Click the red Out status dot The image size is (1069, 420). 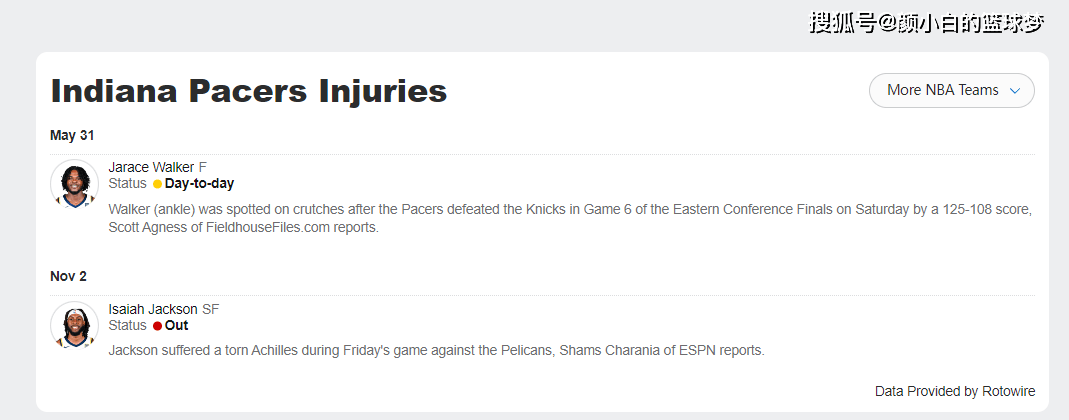pyautogui.click(x=157, y=326)
